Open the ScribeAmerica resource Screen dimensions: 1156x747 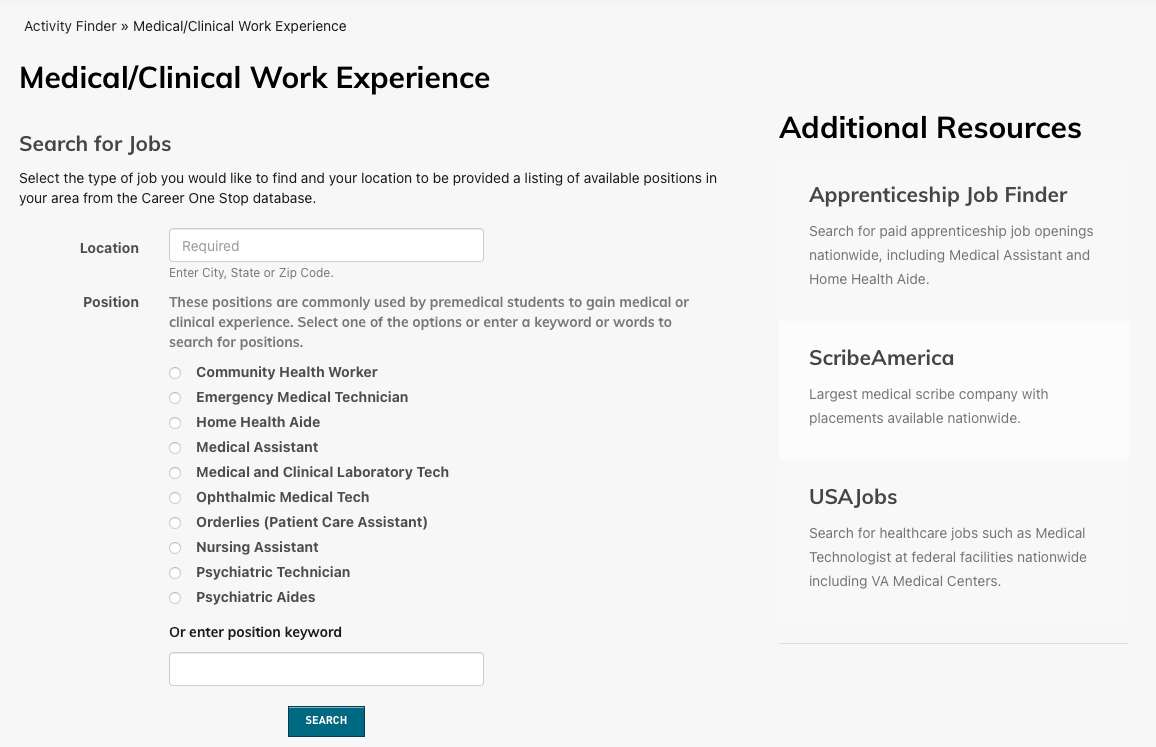pyautogui.click(x=881, y=357)
